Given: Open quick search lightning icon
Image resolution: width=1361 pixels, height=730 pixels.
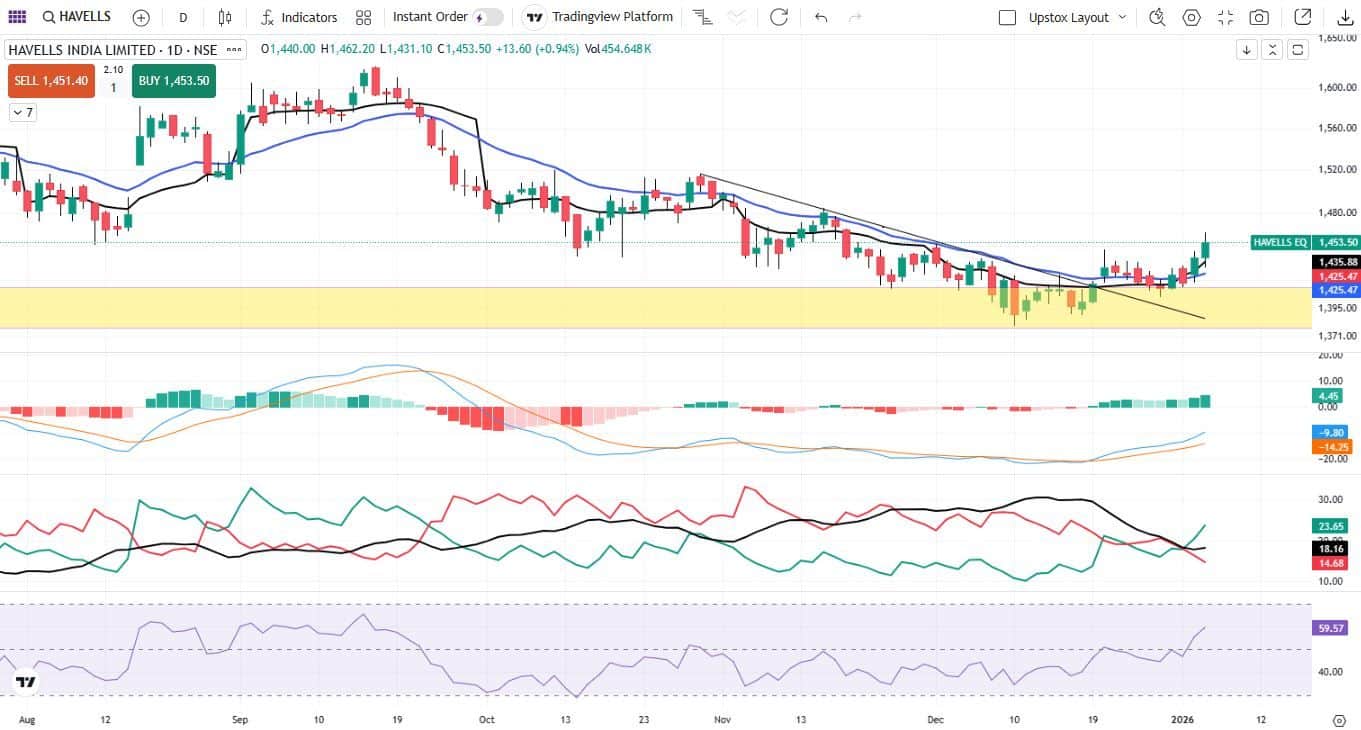Looking at the screenshot, I should [x=1157, y=17].
